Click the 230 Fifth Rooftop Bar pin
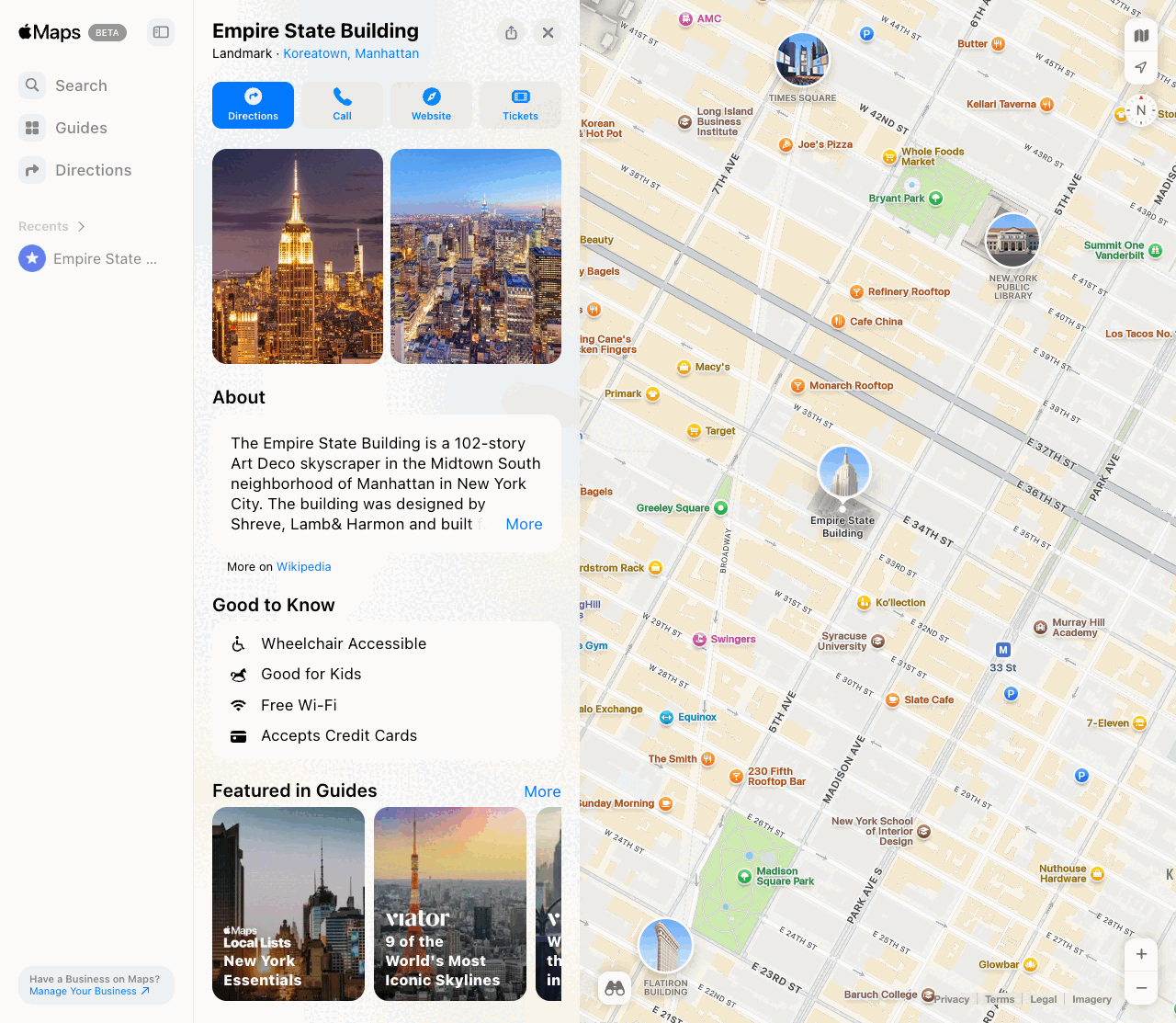1176x1023 pixels. (x=736, y=776)
